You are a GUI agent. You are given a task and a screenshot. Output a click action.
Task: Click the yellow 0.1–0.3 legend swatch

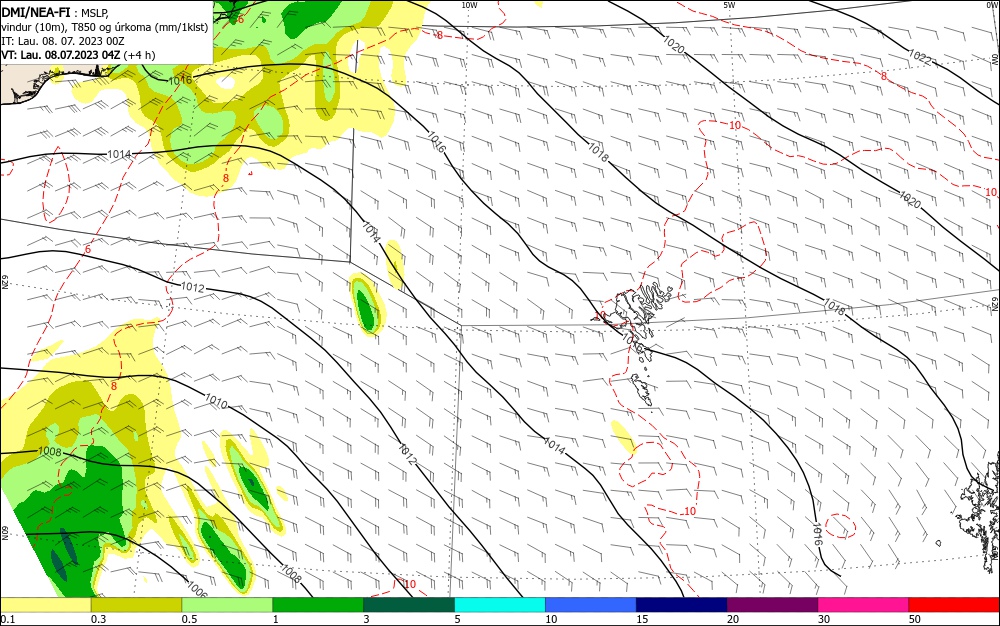pyautogui.click(x=46, y=605)
